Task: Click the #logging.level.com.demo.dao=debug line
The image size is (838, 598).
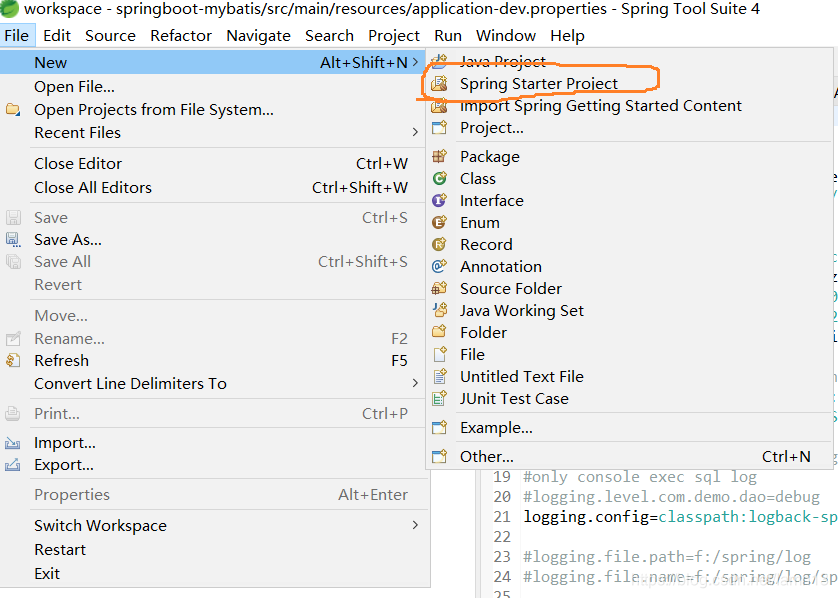Action: tap(671, 496)
